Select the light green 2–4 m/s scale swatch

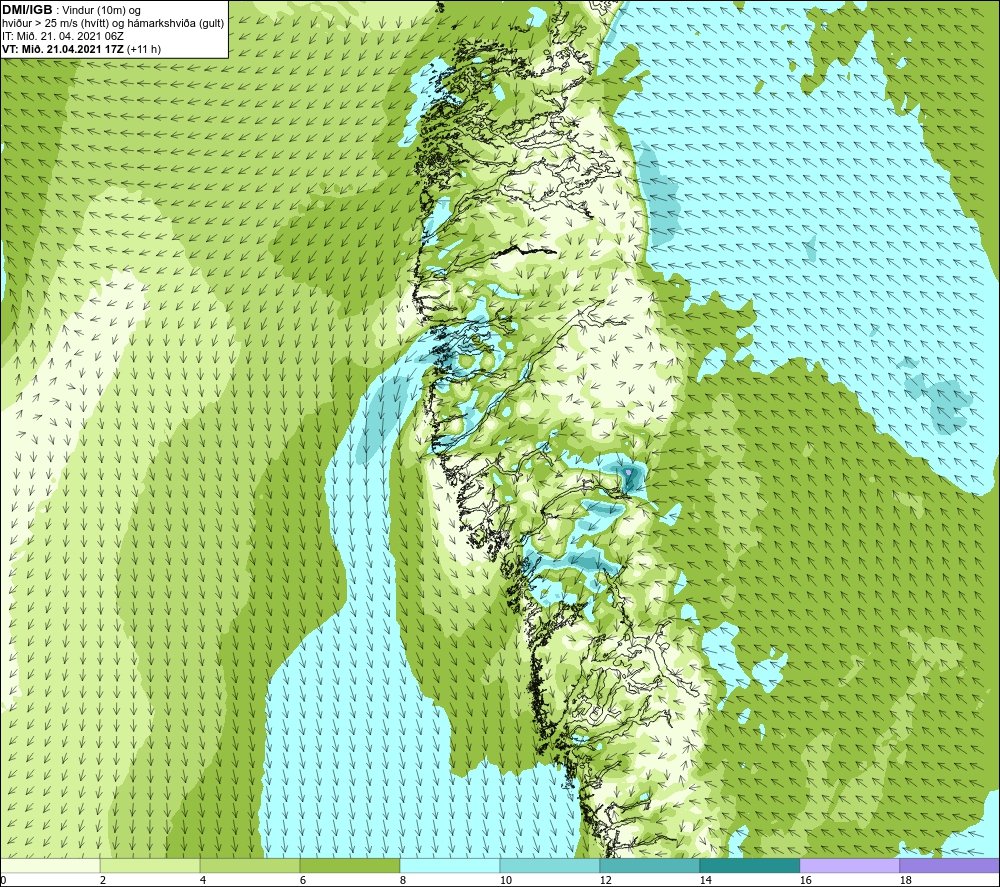(x=150, y=865)
